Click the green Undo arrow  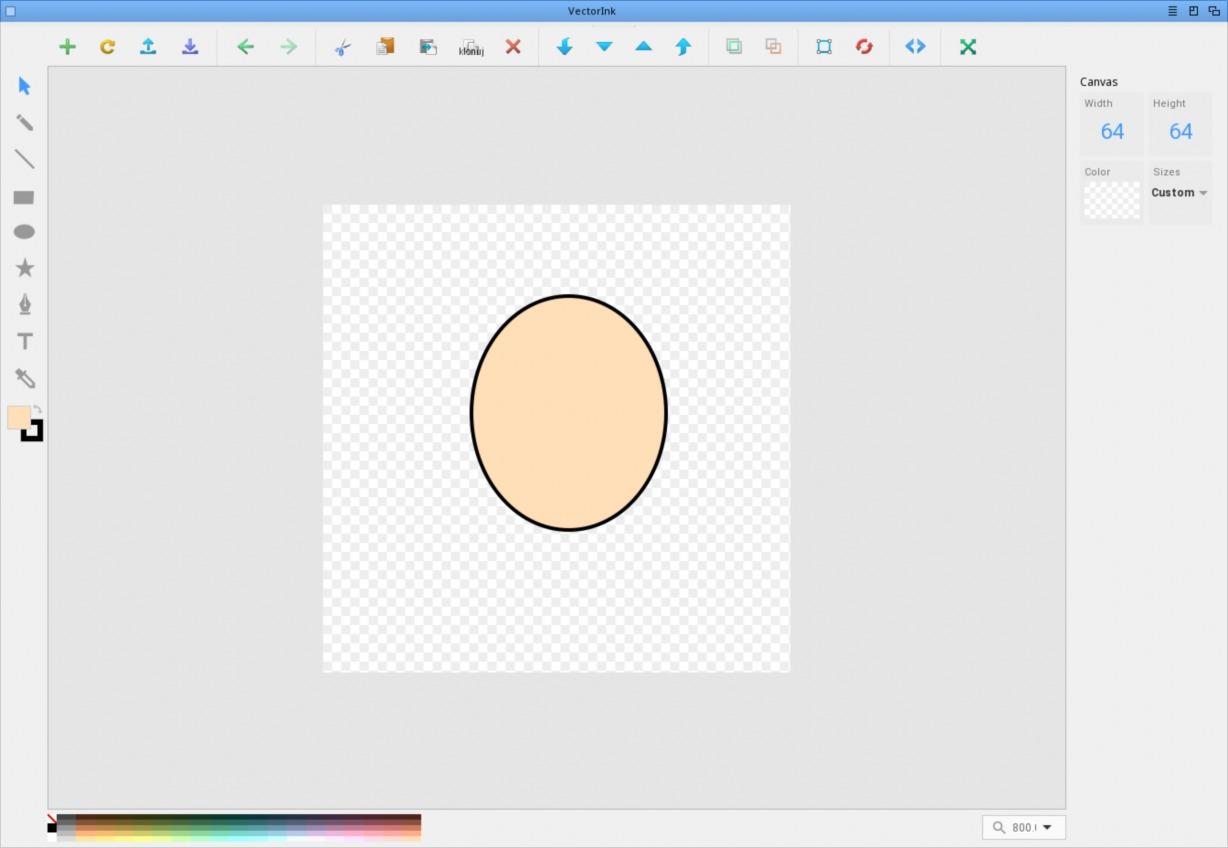(x=245, y=47)
